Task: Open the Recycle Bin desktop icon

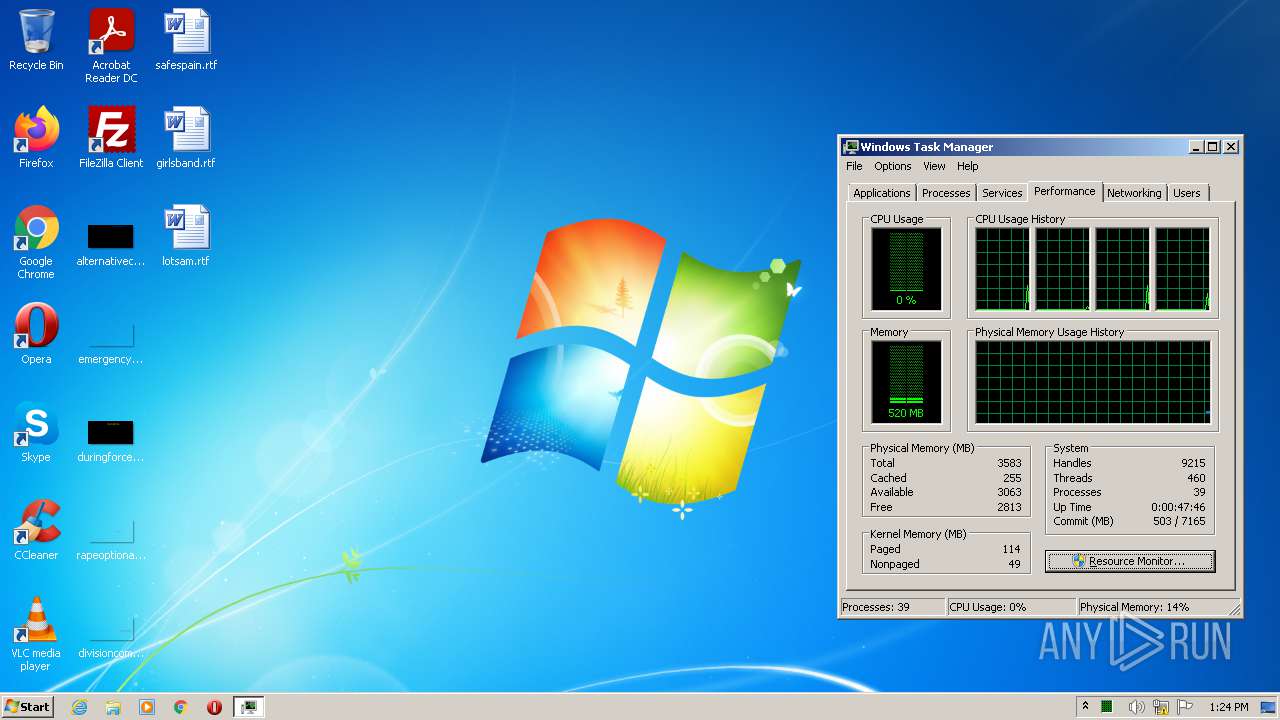Action: [36, 40]
